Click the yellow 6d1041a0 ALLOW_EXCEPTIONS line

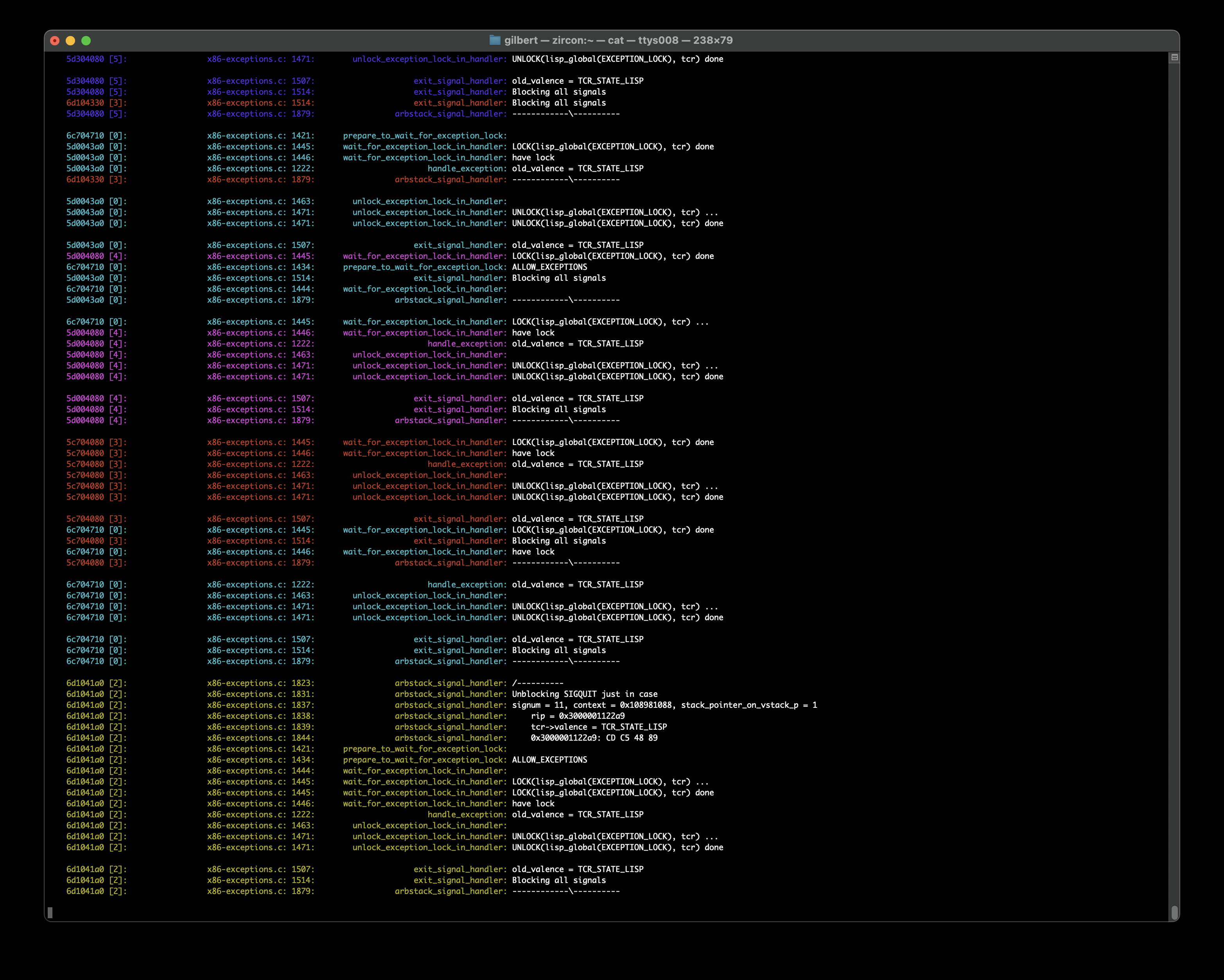point(549,760)
